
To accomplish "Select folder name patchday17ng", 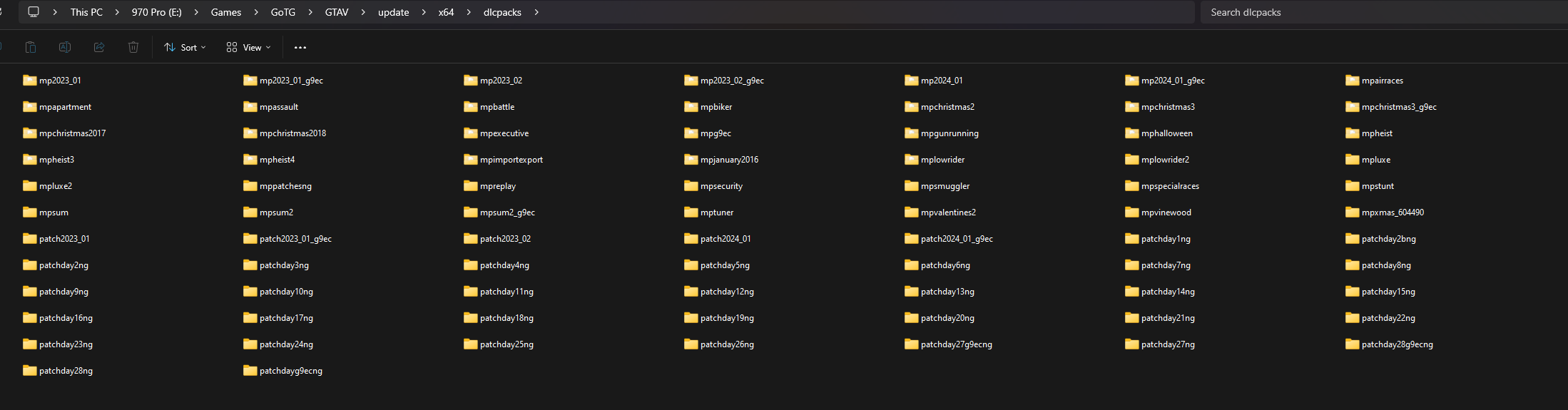I will coord(286,318).
